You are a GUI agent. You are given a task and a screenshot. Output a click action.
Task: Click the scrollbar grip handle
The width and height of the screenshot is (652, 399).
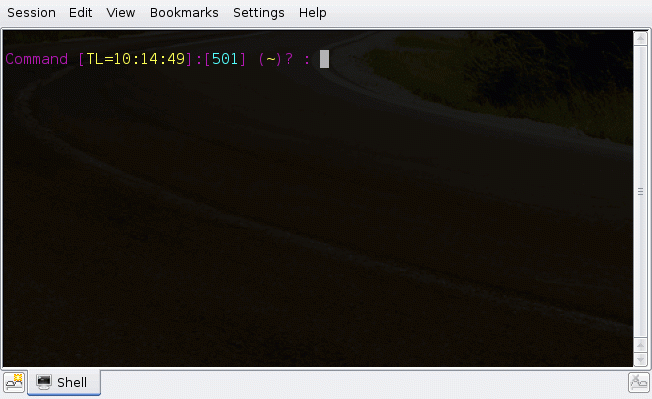click(640, 192)
